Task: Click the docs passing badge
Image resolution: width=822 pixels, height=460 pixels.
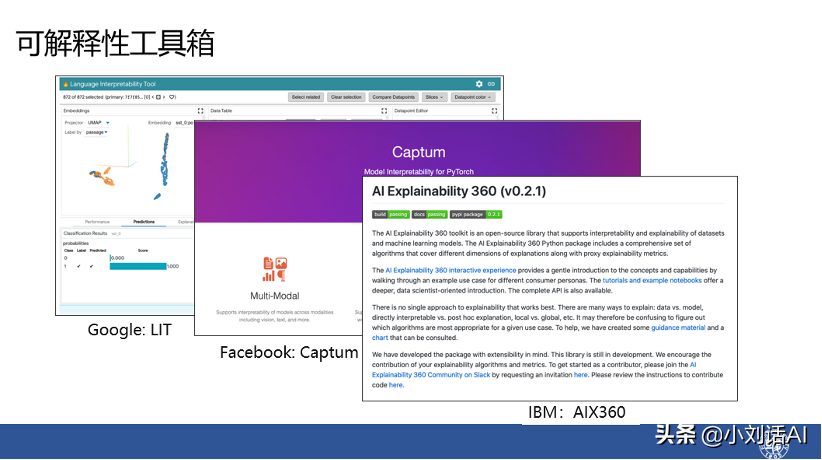Action: coord(429,214)
